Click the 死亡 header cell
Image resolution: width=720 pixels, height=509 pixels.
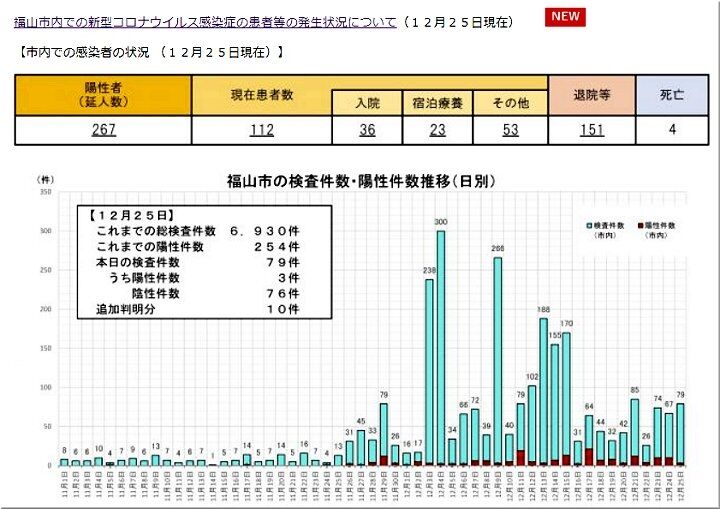coord(672,95)
